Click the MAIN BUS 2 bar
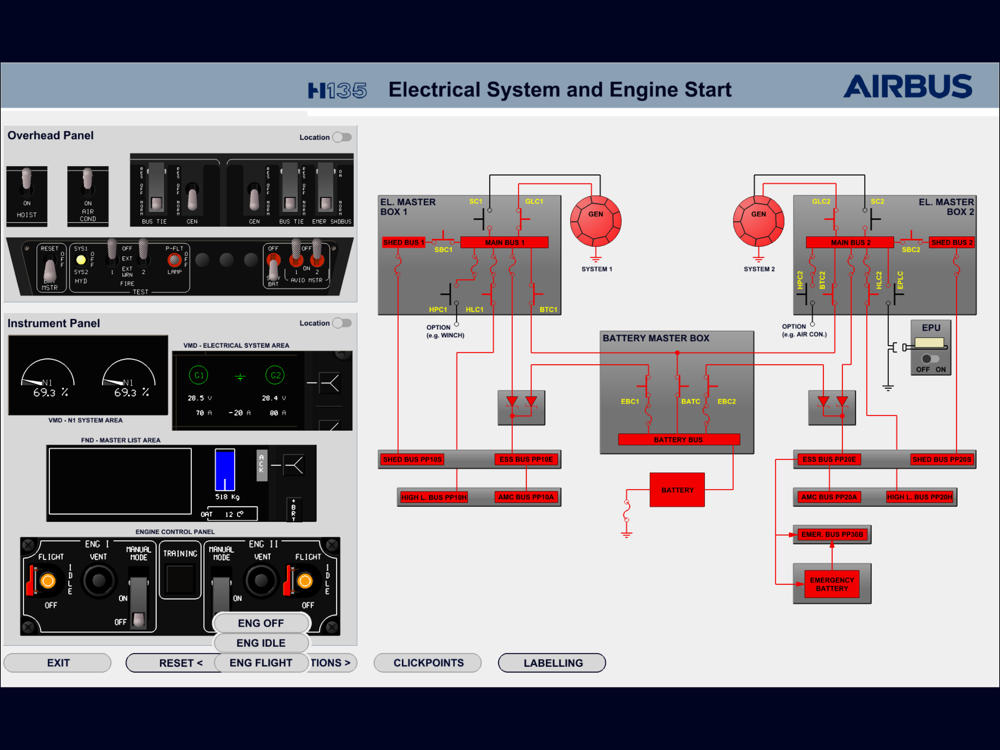Screen dimensions: 1000x750 [x=851, y=242]
